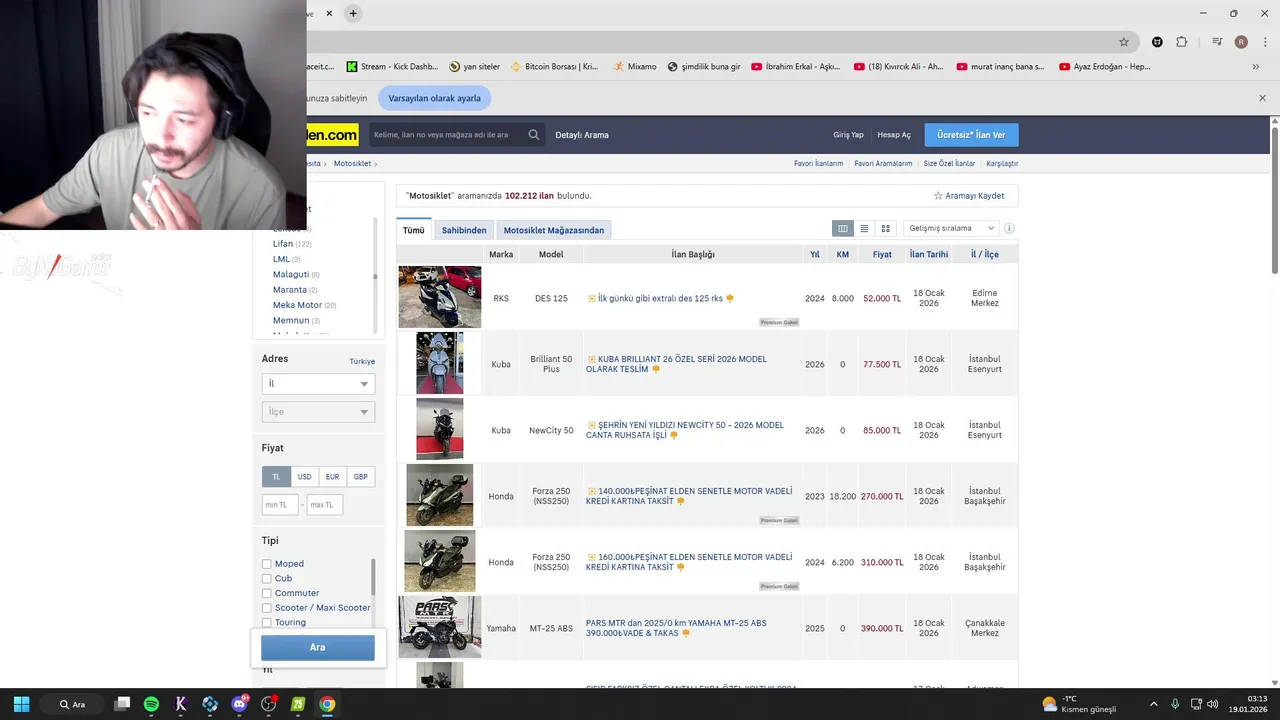Open Discord from taskbar
This screenshot has width=1280, height=720.
(x=239, y=704)
